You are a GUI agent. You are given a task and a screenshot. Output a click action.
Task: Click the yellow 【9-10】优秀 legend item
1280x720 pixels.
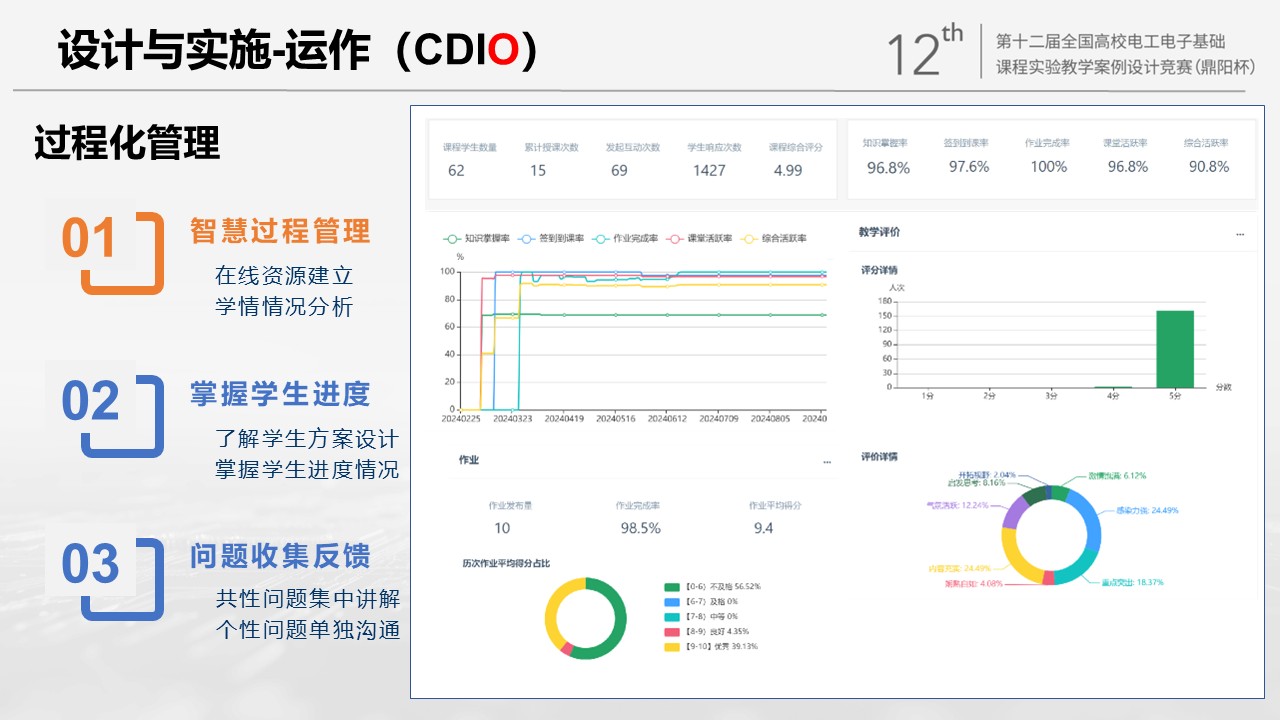[710, 647]
